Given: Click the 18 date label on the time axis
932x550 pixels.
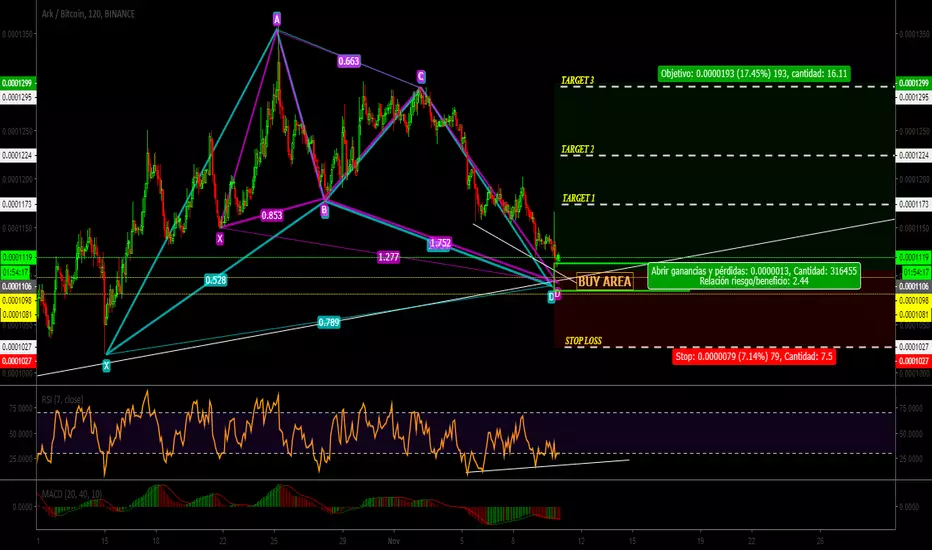Looking at the screenshot, I should (x=156, y=541).
